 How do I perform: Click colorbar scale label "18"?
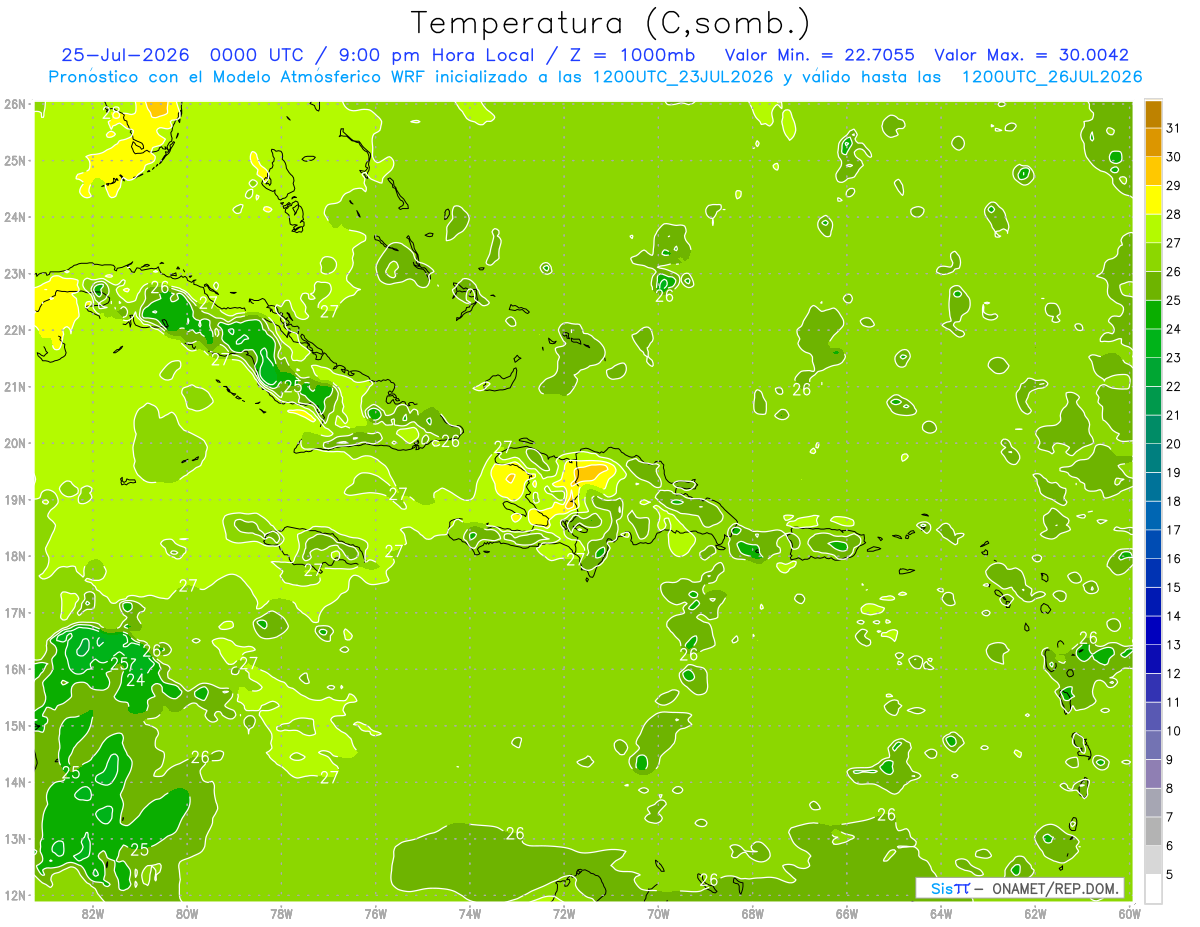click(1174, 501)
